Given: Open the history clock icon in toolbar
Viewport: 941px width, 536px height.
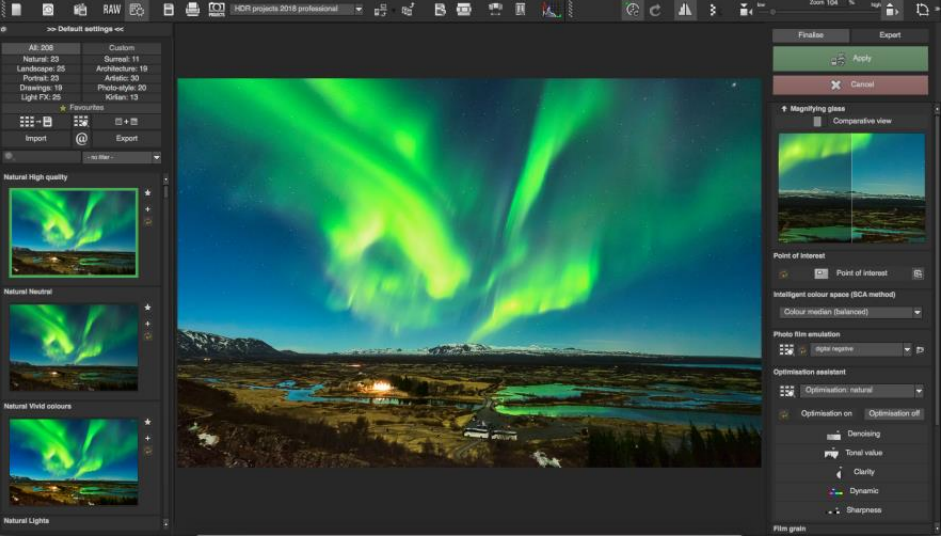Looking at the screenshot, I should tap(47, 9).
